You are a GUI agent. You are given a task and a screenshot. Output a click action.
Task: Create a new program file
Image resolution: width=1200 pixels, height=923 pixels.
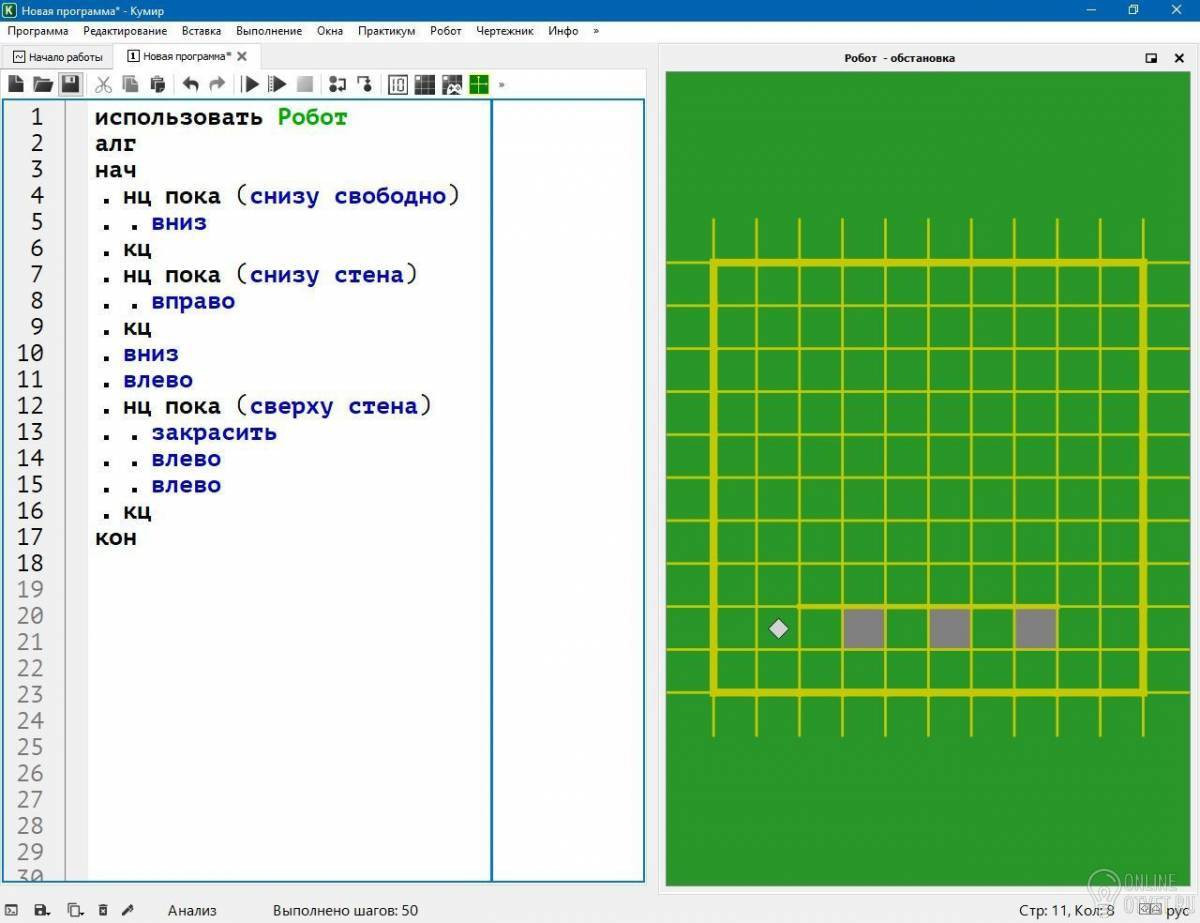[16, 85]
